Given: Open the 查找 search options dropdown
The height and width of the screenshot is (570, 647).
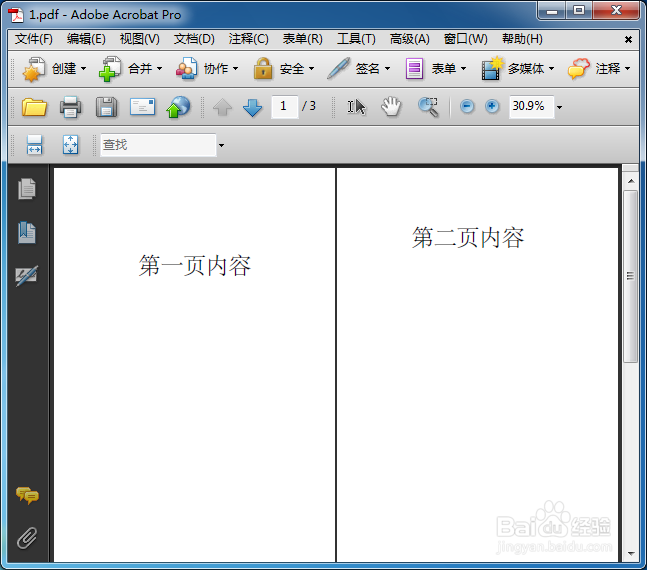Looking at the screenshot, I should [221, 145].
